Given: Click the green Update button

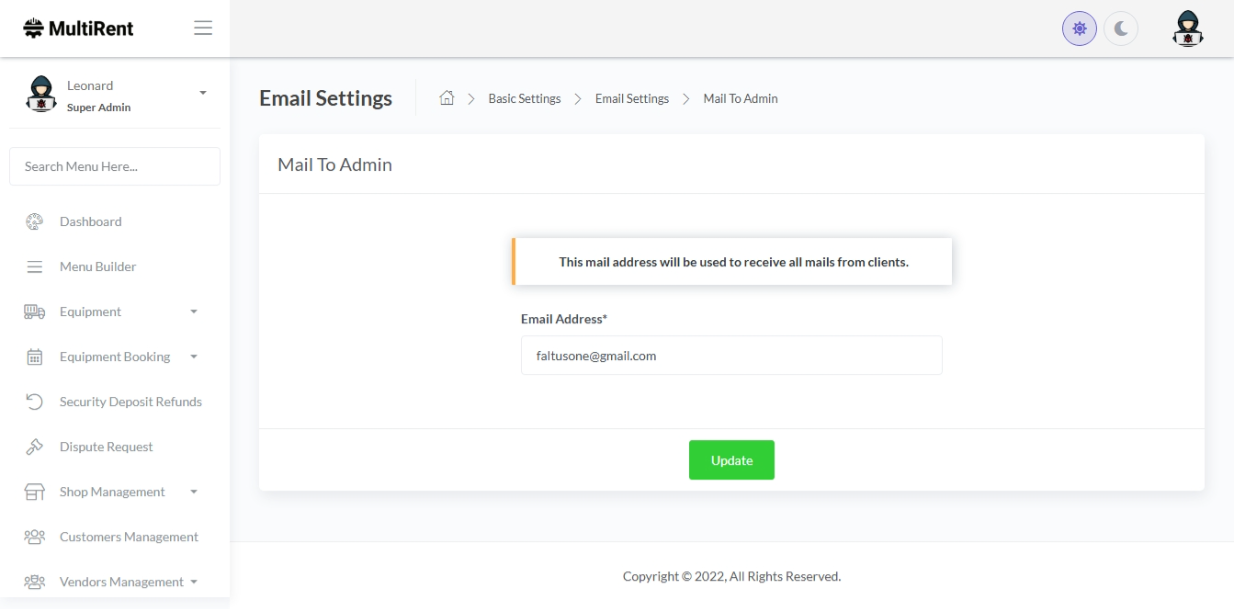Looking at the screenshot, I should click(731, 460).
